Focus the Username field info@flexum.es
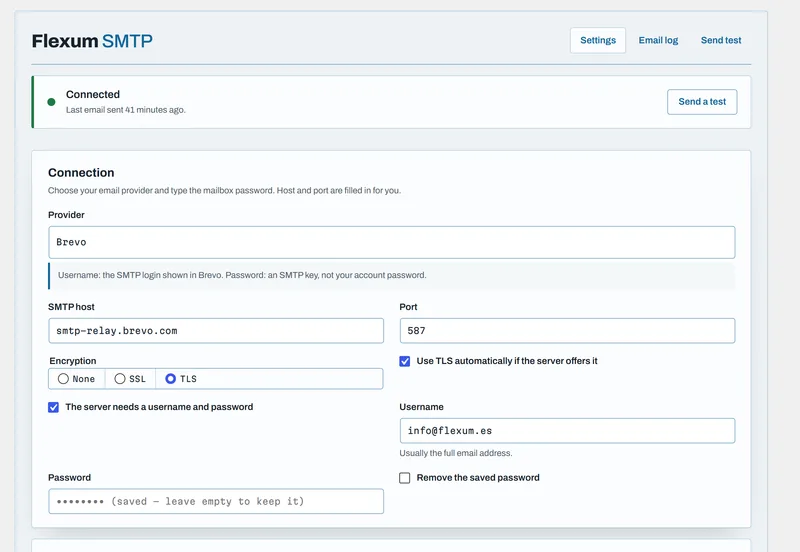Screen dimensions: 800x552 567,431
